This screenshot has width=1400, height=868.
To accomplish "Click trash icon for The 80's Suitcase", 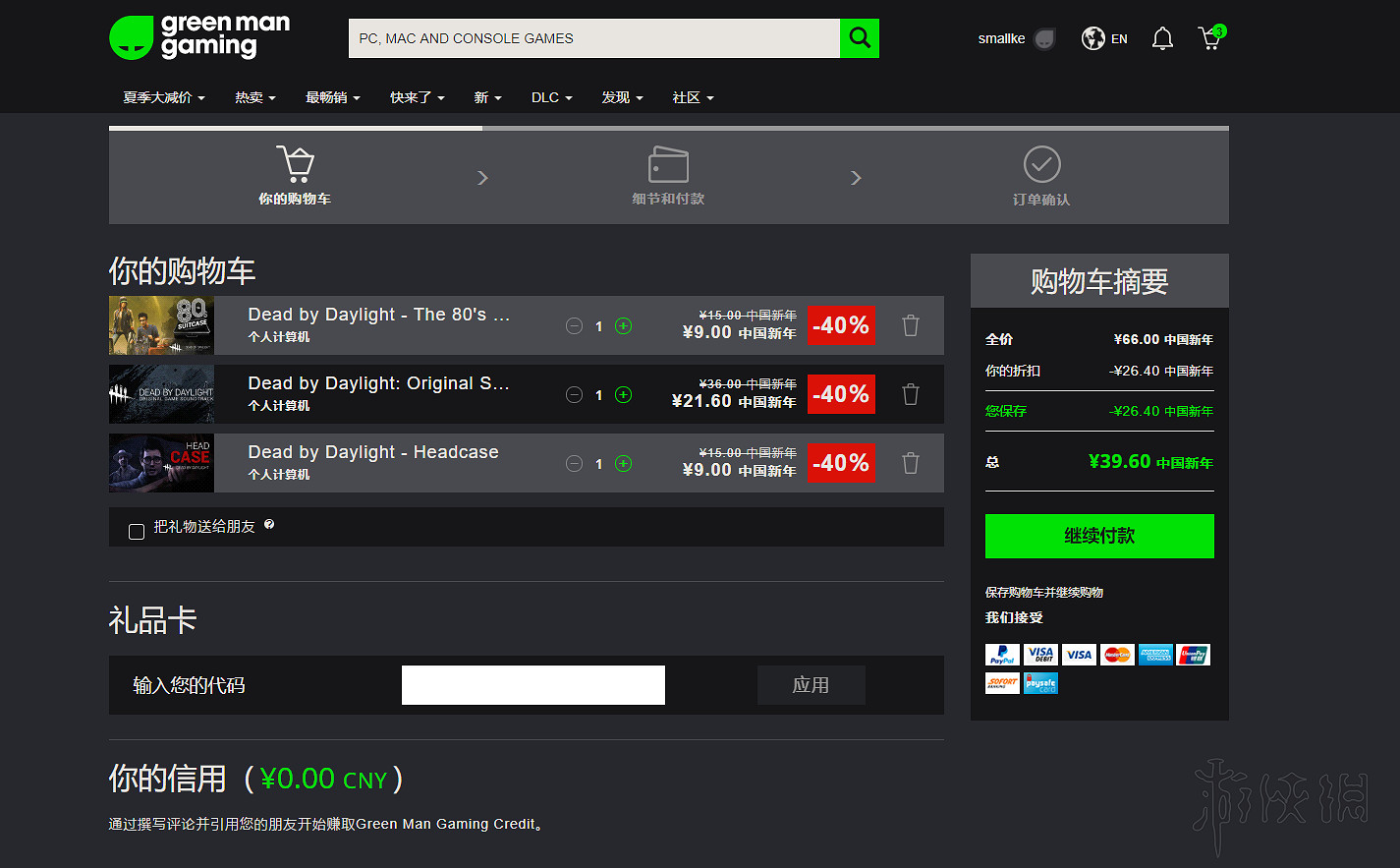I will [x=911, y=325].
